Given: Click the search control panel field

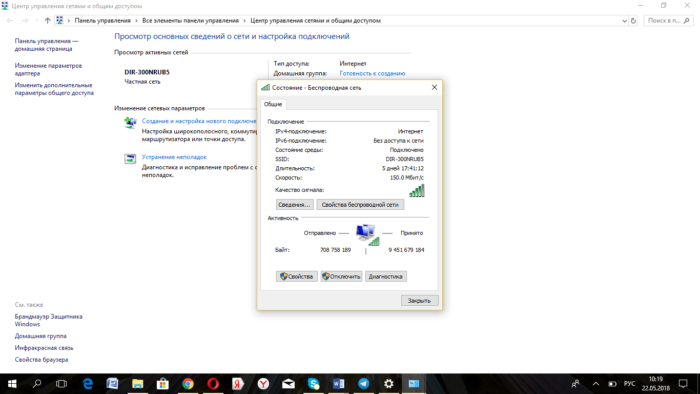Looking at the screenshot, I should tap(668, 21).
